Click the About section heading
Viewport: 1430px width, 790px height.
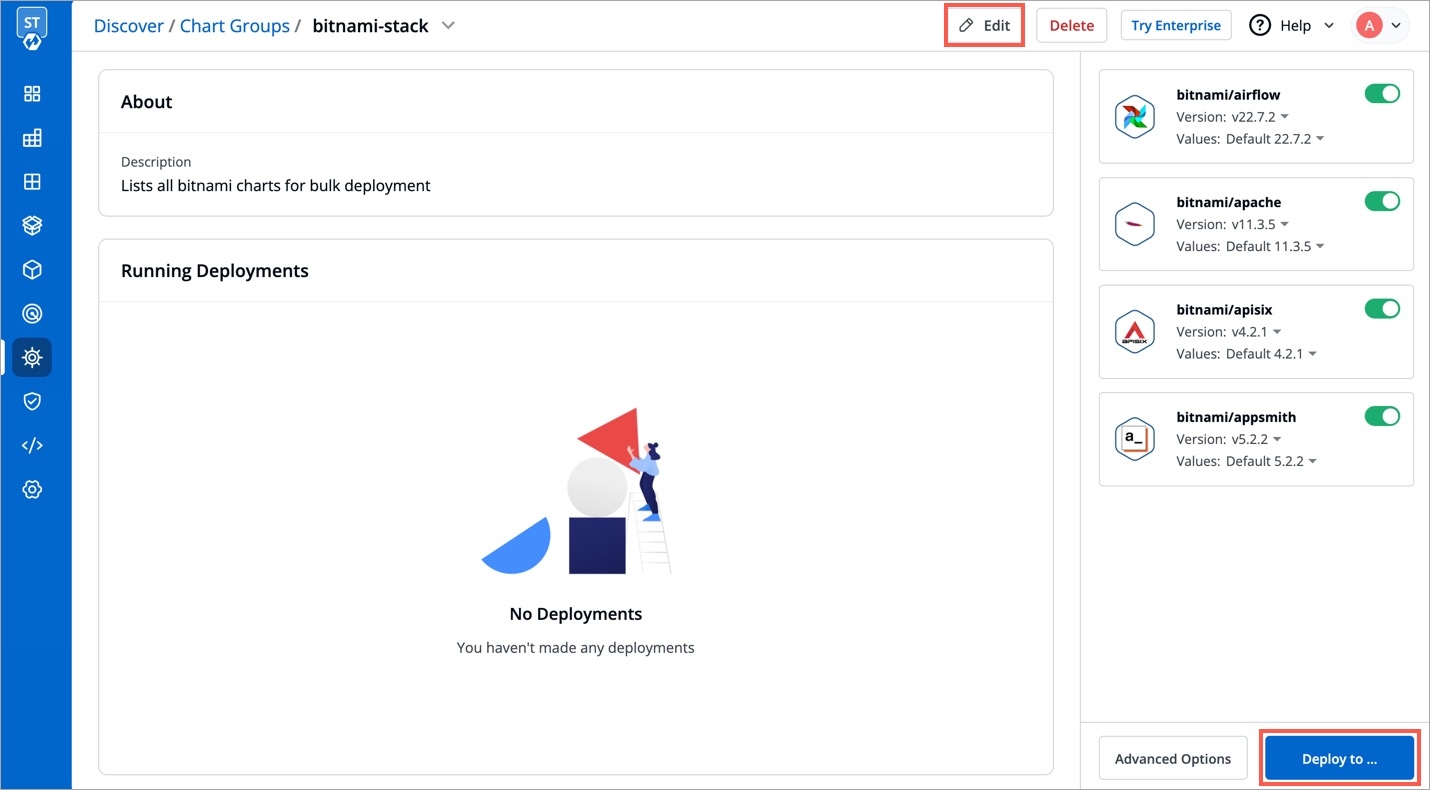[146, 102]
